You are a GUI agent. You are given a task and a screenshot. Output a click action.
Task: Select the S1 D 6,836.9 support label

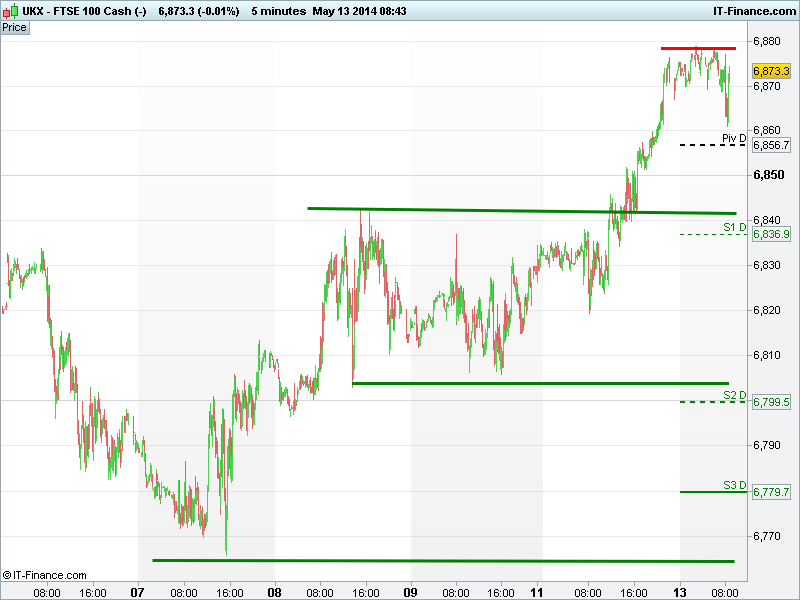click(x=771, y=234)
